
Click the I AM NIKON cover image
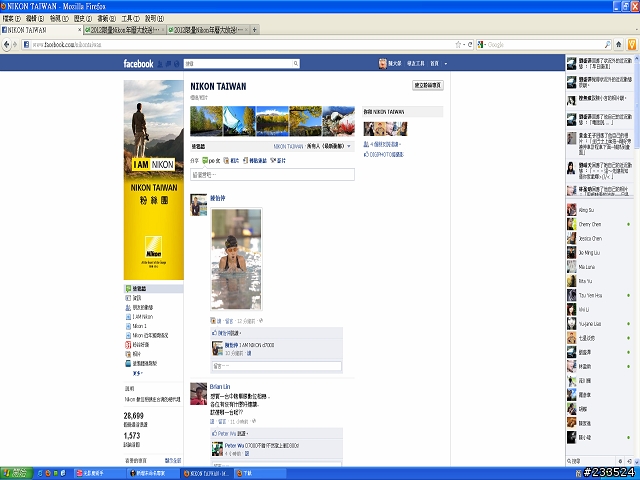[x=153, y=180]
